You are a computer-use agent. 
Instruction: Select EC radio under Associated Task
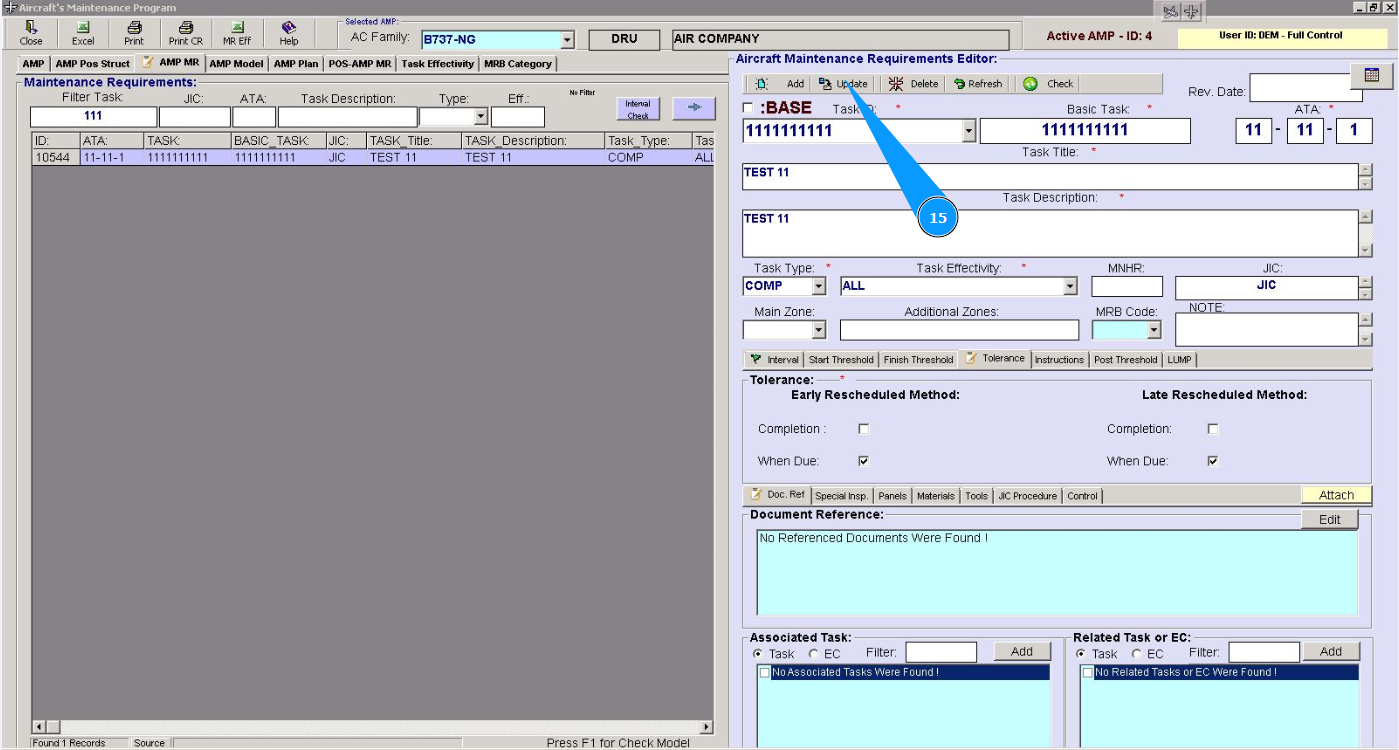pyautogui.click(x=813, y=654)
